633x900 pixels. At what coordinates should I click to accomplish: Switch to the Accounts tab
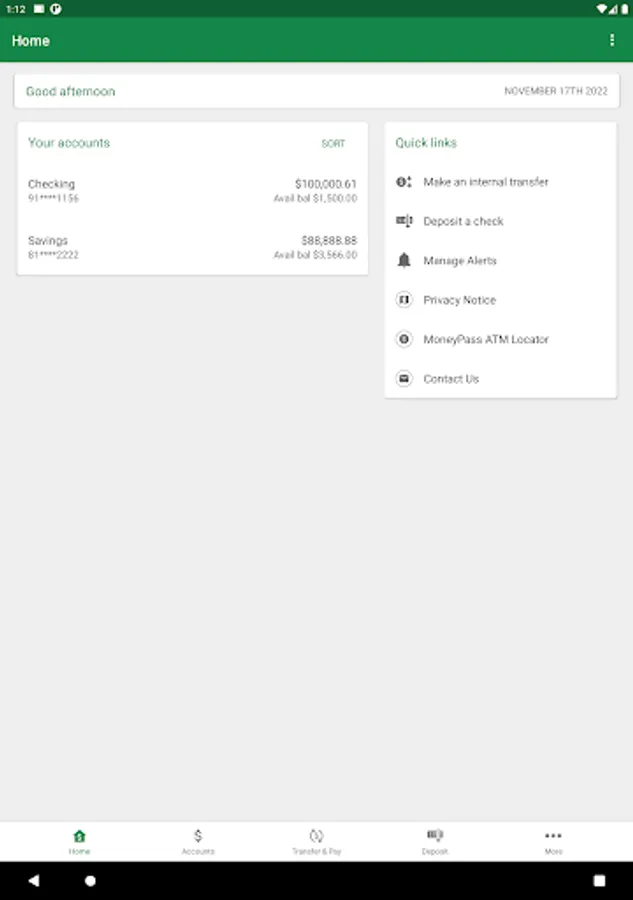click(198, 841)
